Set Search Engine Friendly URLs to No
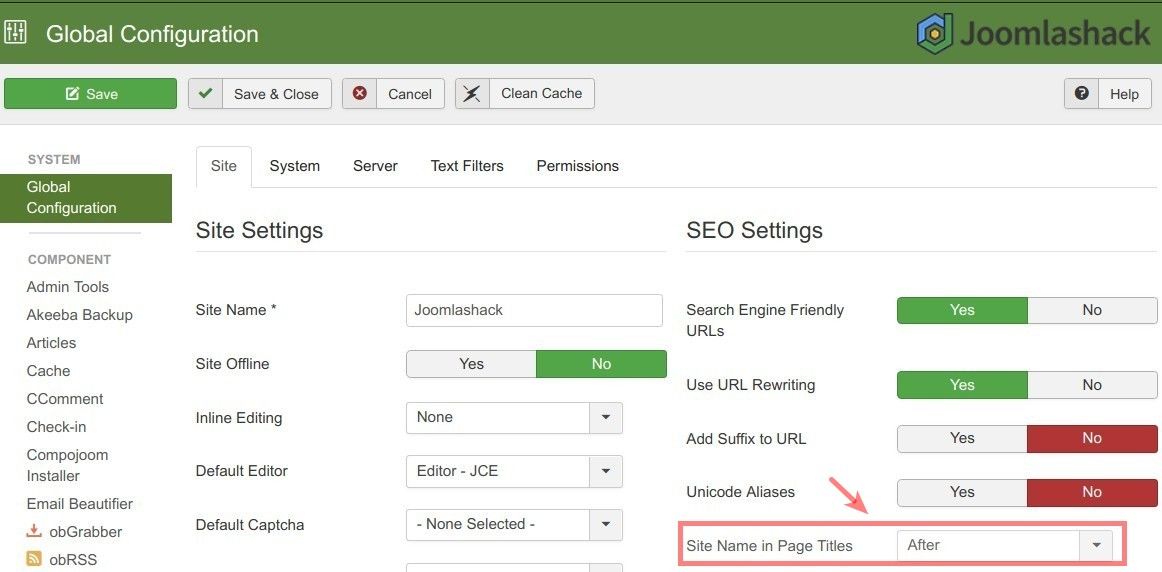Screen dimensions: 1162x572 coord(1092,310)
